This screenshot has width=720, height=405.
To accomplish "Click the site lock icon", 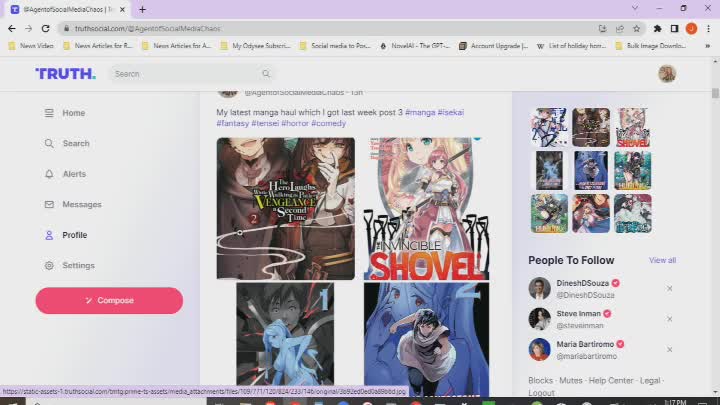I will (67, 28).
